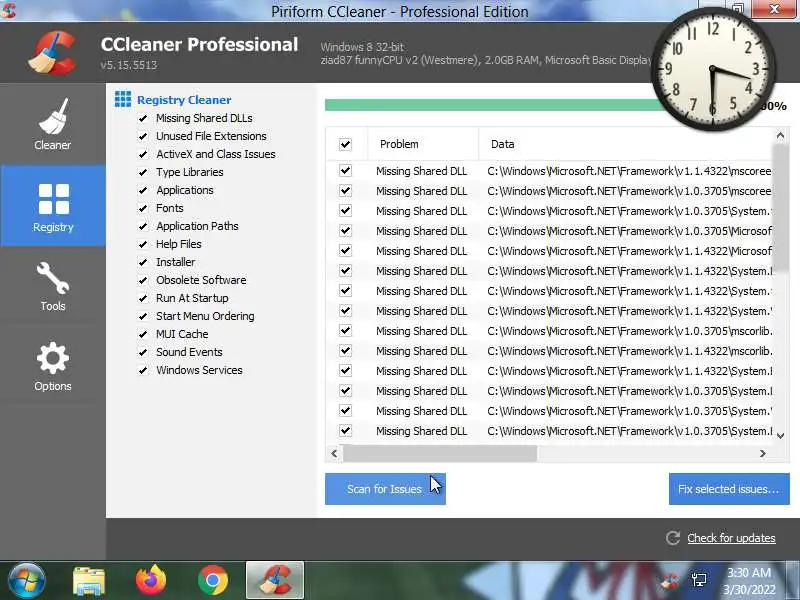This screenshot has height=600, width=800.
Task: Click the taskbar clock showing 3:30 AM
Action: [748, 581]
